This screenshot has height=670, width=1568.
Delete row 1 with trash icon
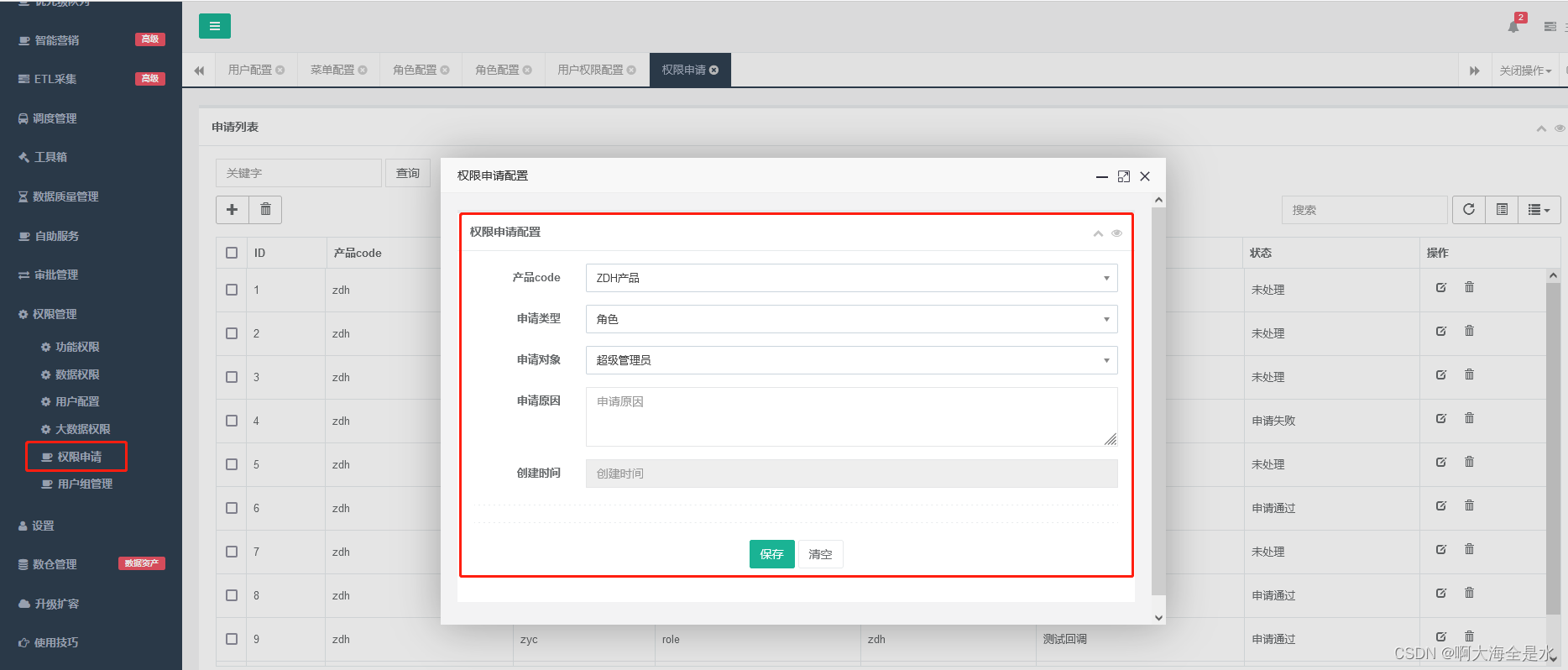point(1469,287)
